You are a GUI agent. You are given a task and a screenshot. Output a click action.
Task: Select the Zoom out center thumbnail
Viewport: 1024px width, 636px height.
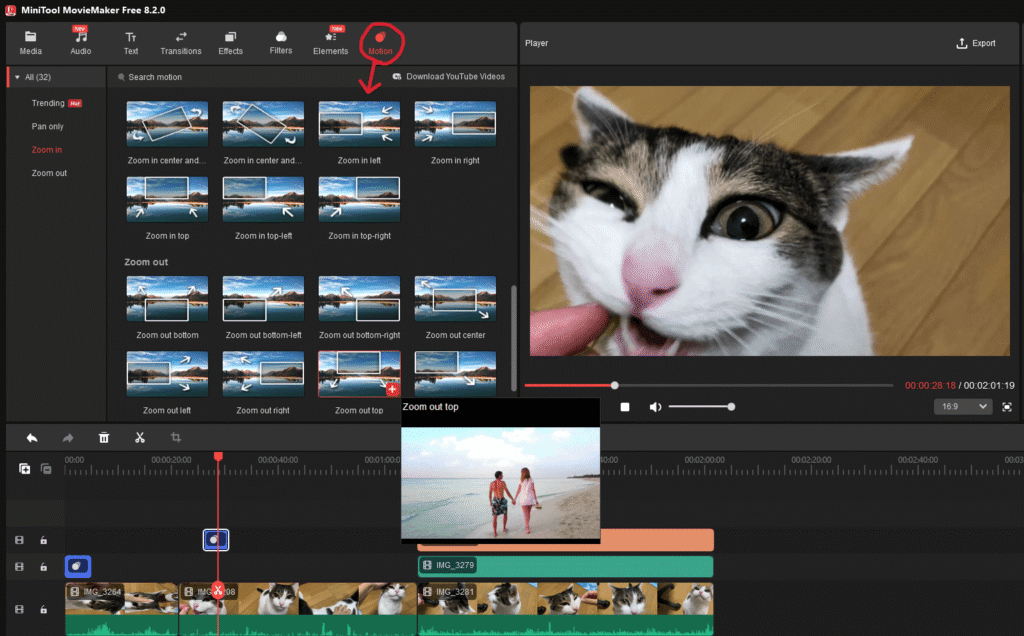[455, 299]
